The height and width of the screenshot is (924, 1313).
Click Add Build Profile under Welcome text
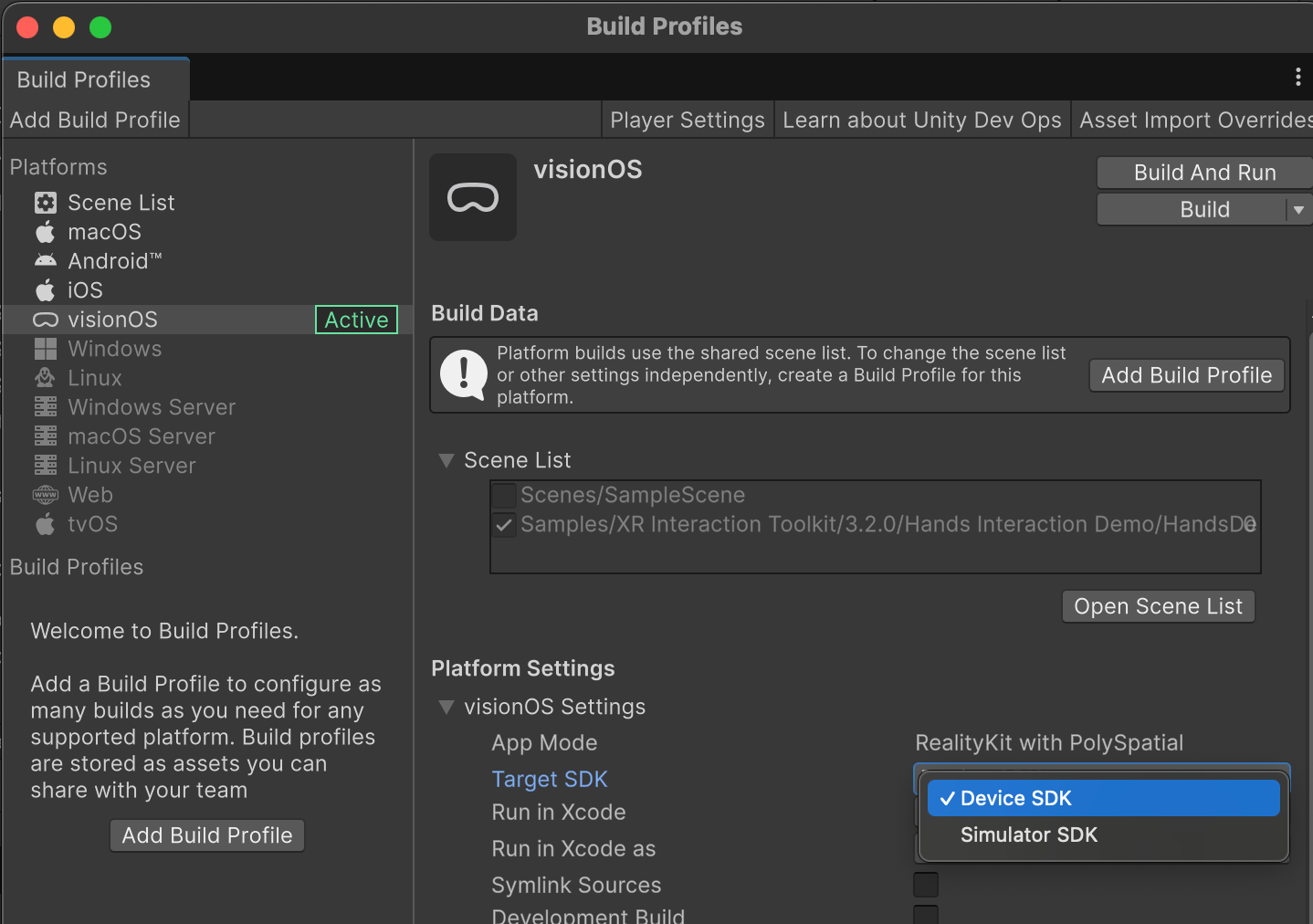(x=207, y=835)
